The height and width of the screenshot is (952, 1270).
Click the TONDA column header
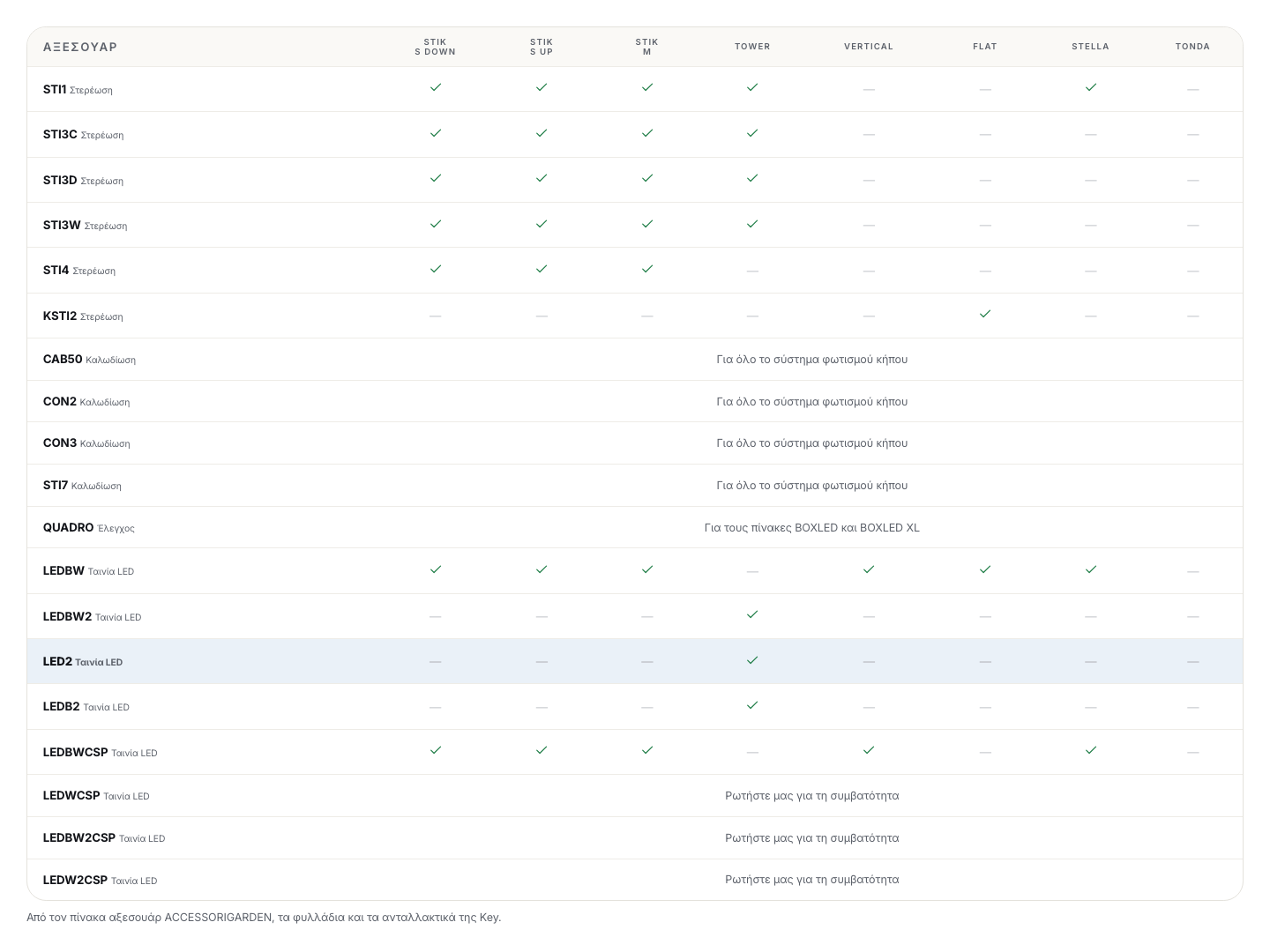click(1192, 47)
